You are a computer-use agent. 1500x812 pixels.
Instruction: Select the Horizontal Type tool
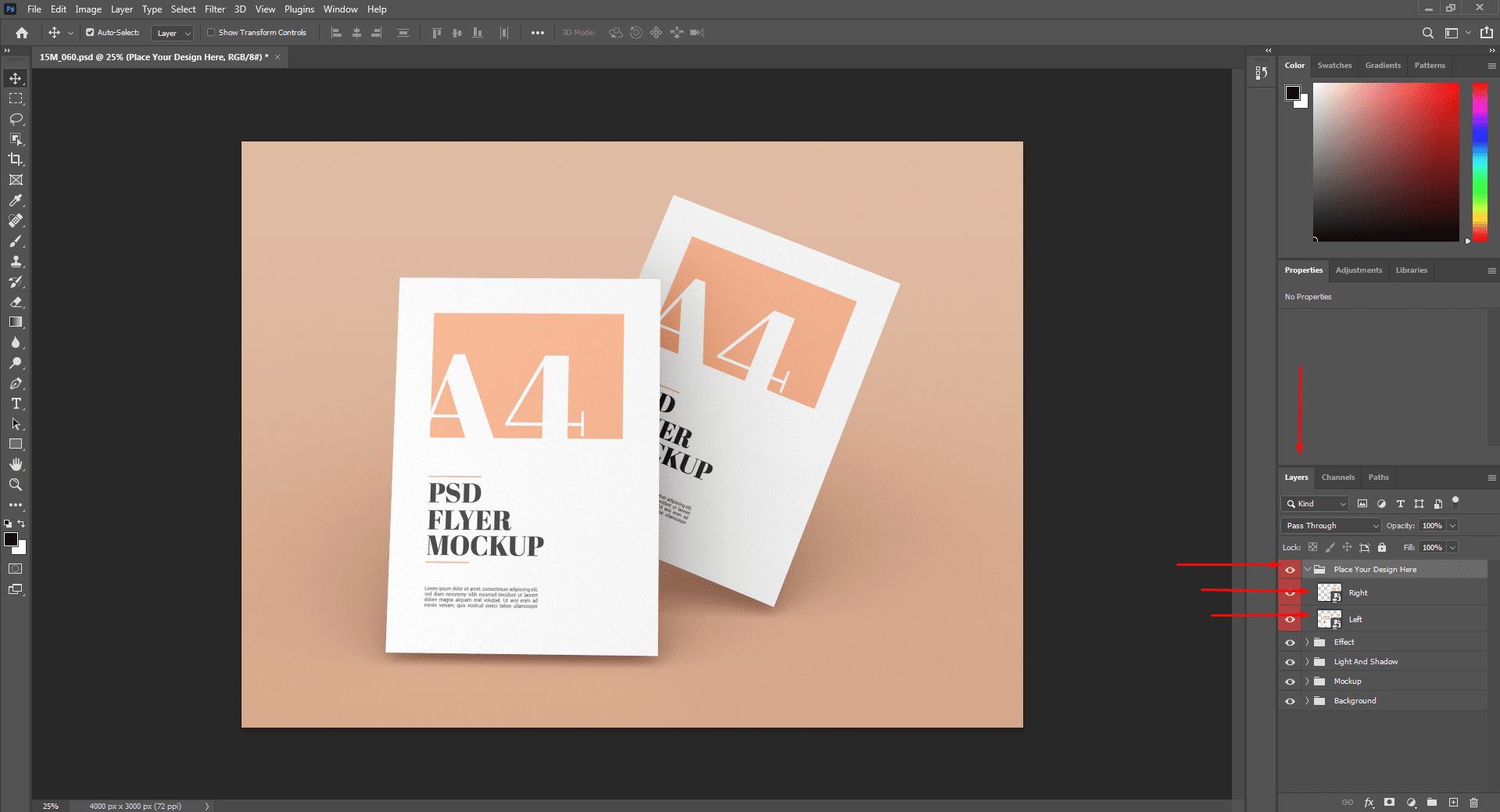[16, 403]
